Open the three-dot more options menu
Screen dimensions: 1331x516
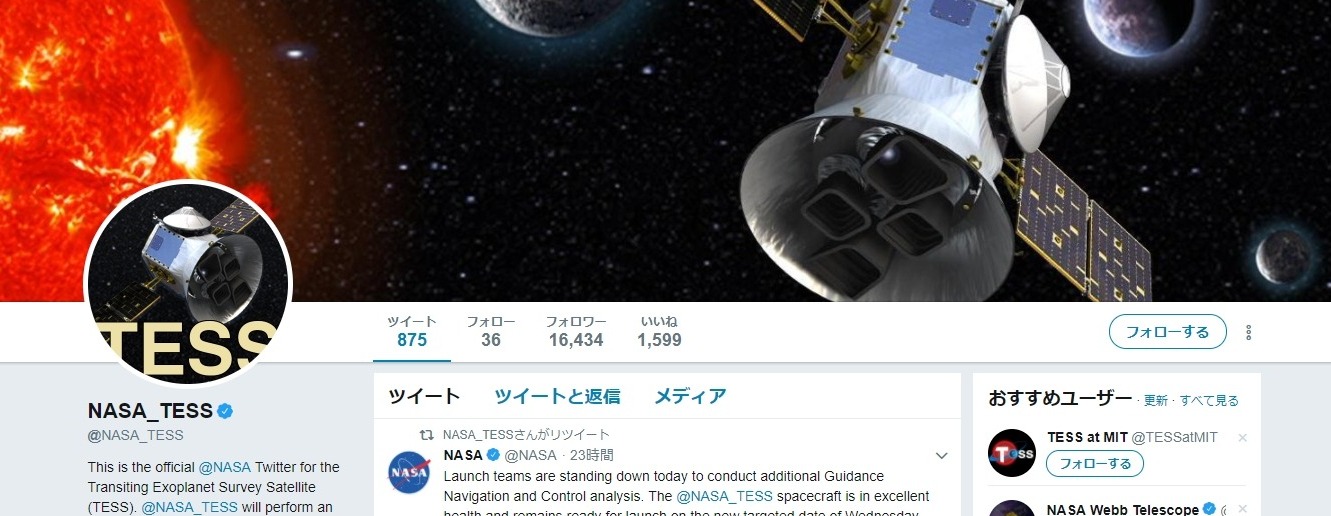(x=1248, y=332)
